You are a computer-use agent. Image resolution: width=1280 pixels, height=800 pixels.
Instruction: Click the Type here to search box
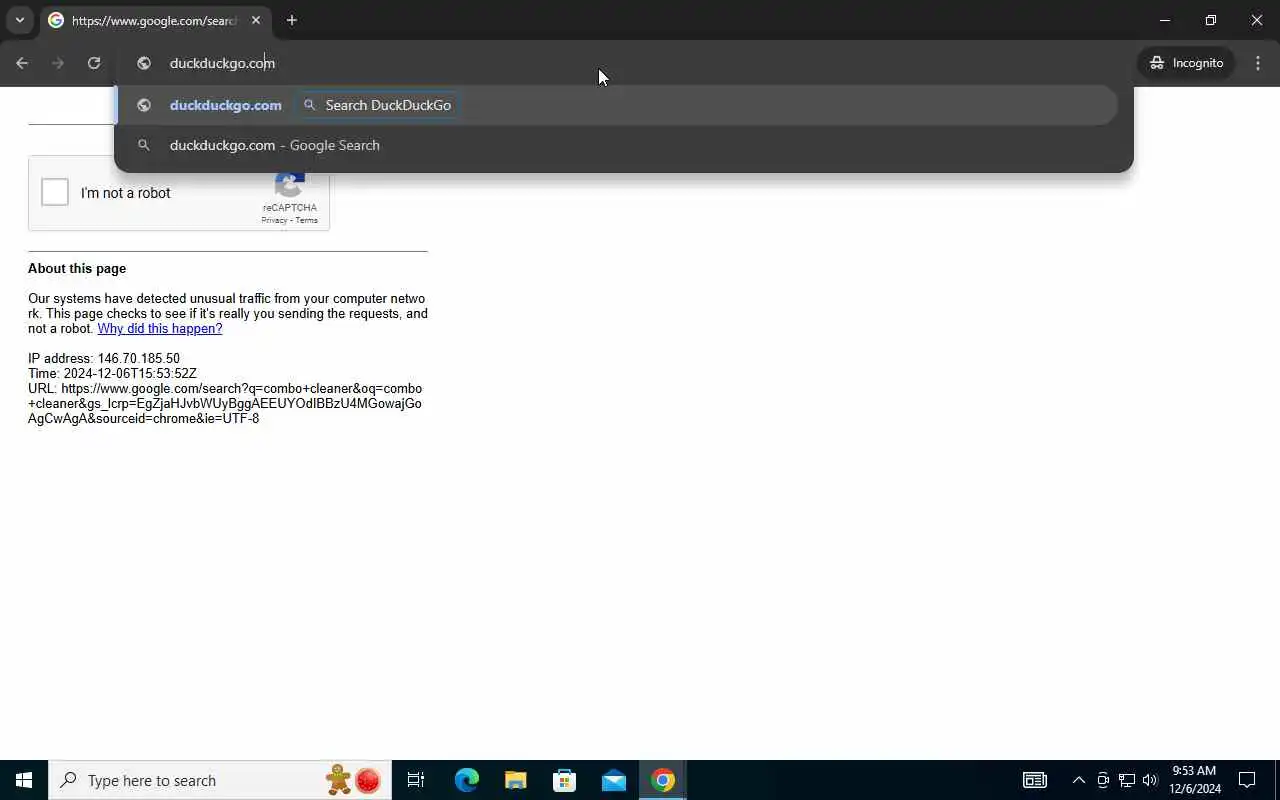coord(220,780)
